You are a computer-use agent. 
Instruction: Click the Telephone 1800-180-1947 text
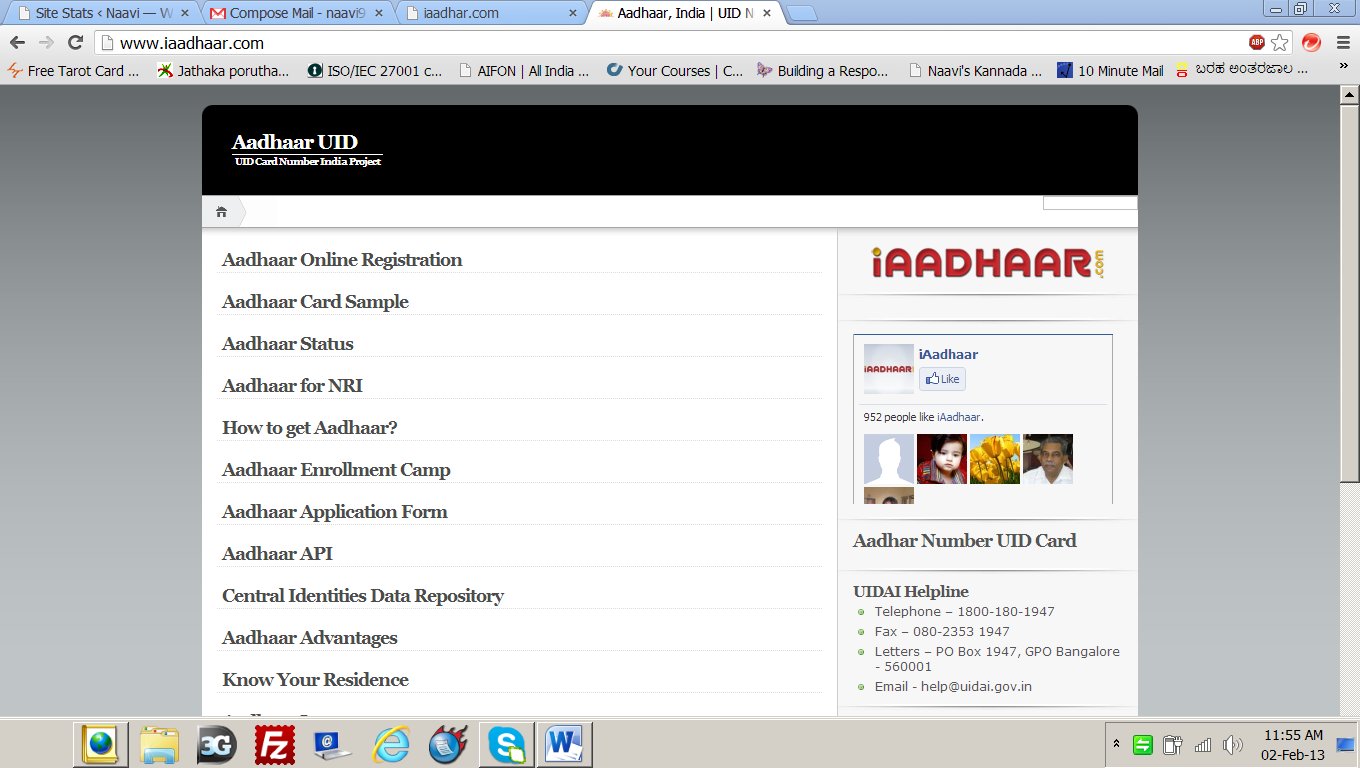click(964, 612)
